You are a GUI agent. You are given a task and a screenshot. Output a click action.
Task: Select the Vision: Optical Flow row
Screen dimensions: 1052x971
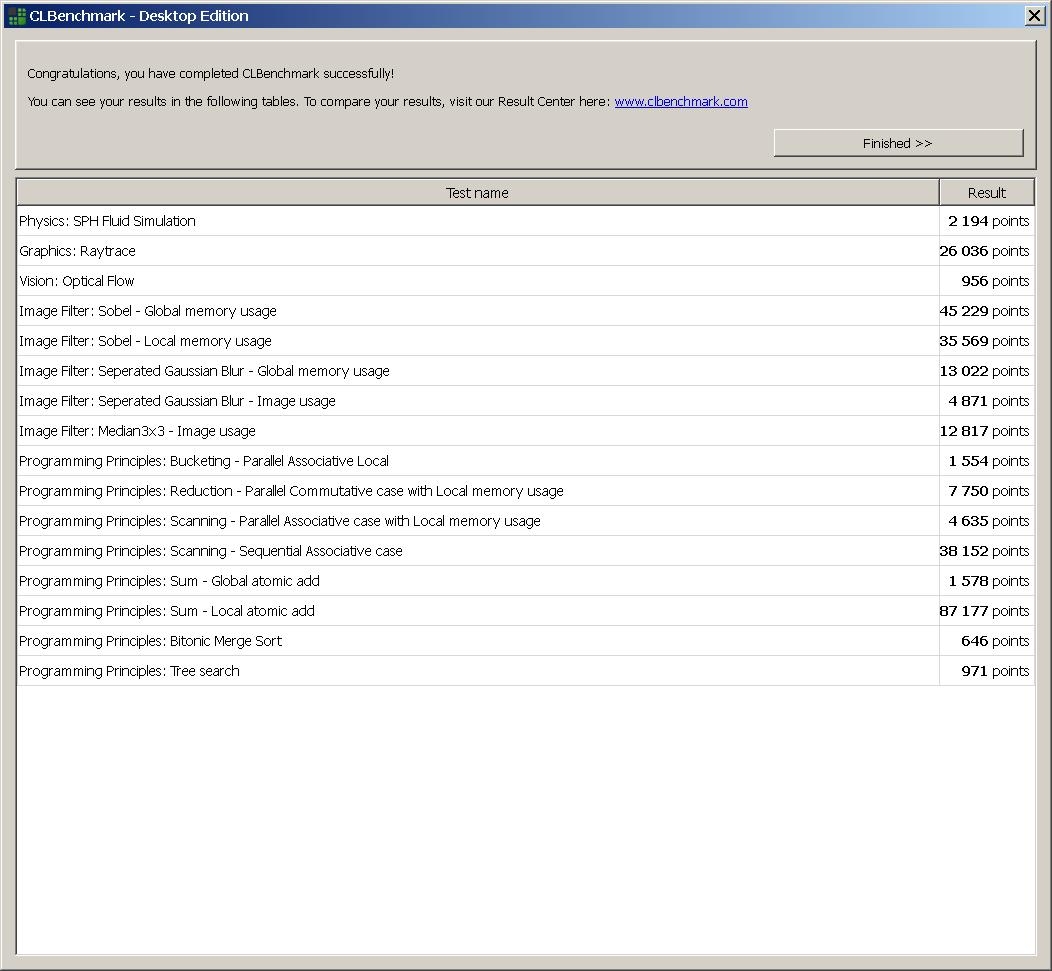click(x=526, y=280)
